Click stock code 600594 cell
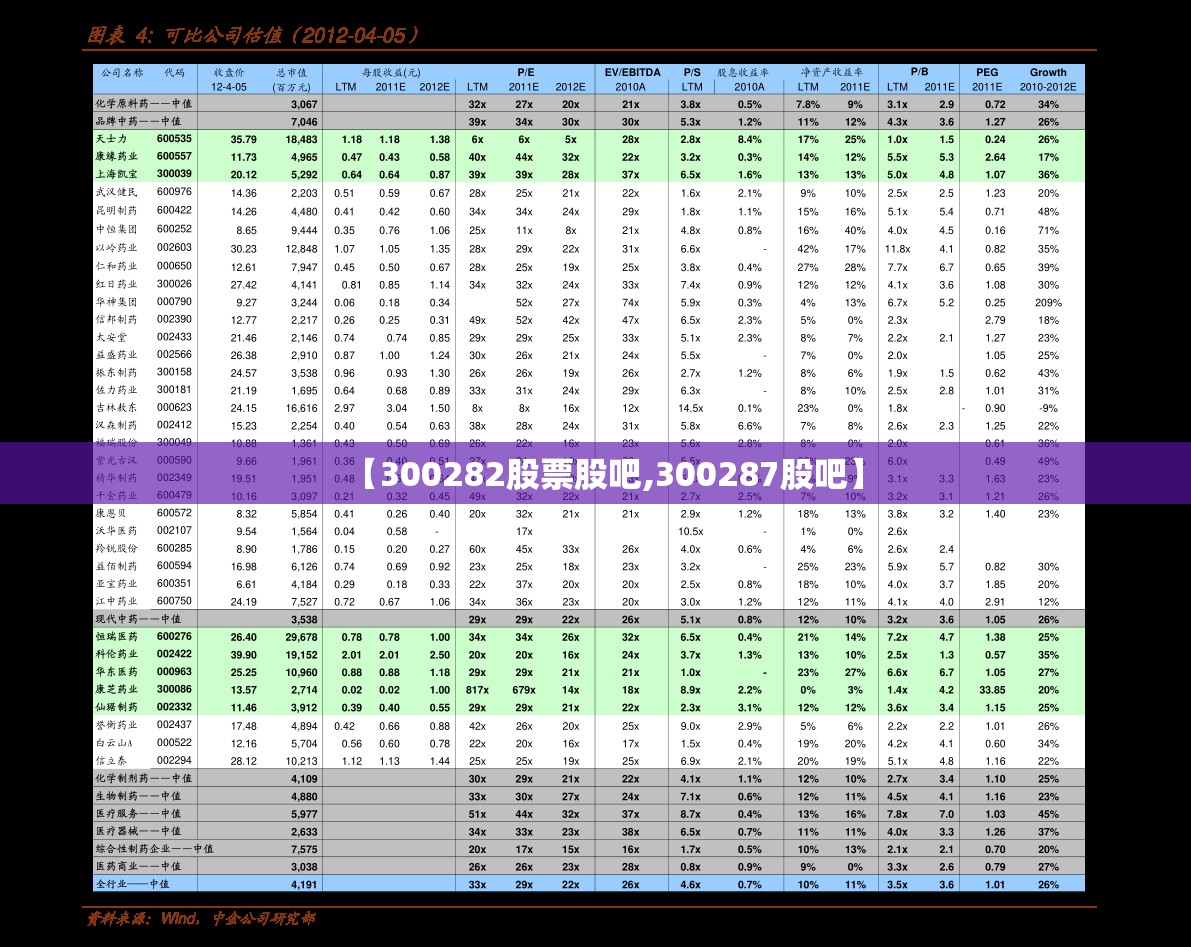1191x947 pixels. 174,566
